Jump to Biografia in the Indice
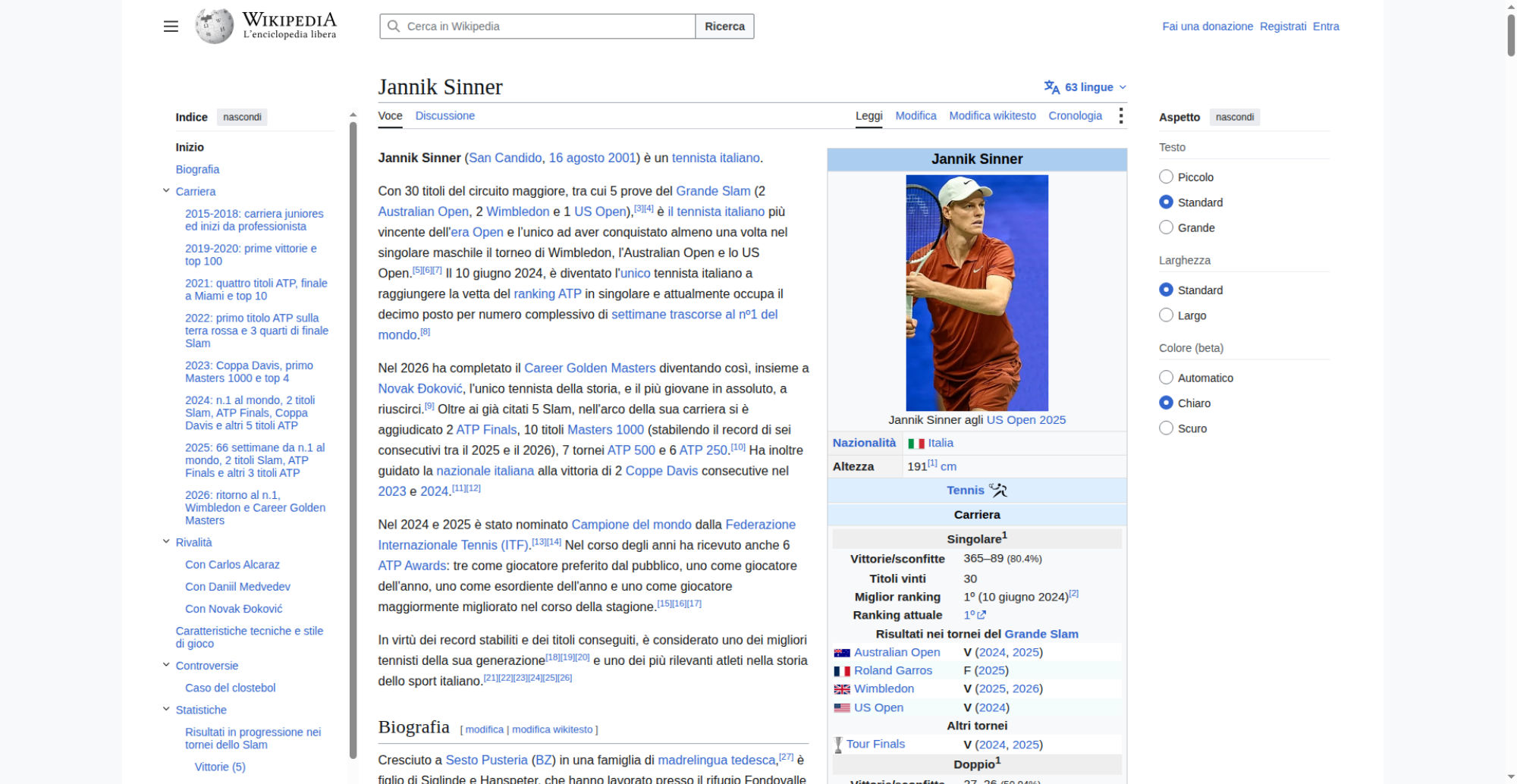Screen dimensions: 1517x784 click(198, 169)
